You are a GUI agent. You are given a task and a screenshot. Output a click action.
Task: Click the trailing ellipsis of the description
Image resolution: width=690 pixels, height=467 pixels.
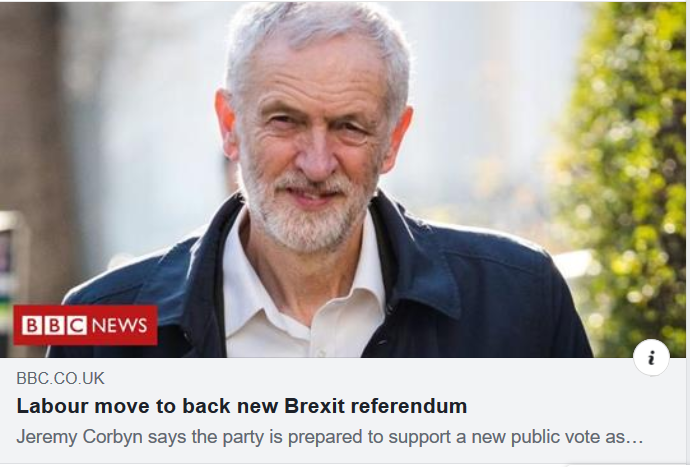point(634,438)
